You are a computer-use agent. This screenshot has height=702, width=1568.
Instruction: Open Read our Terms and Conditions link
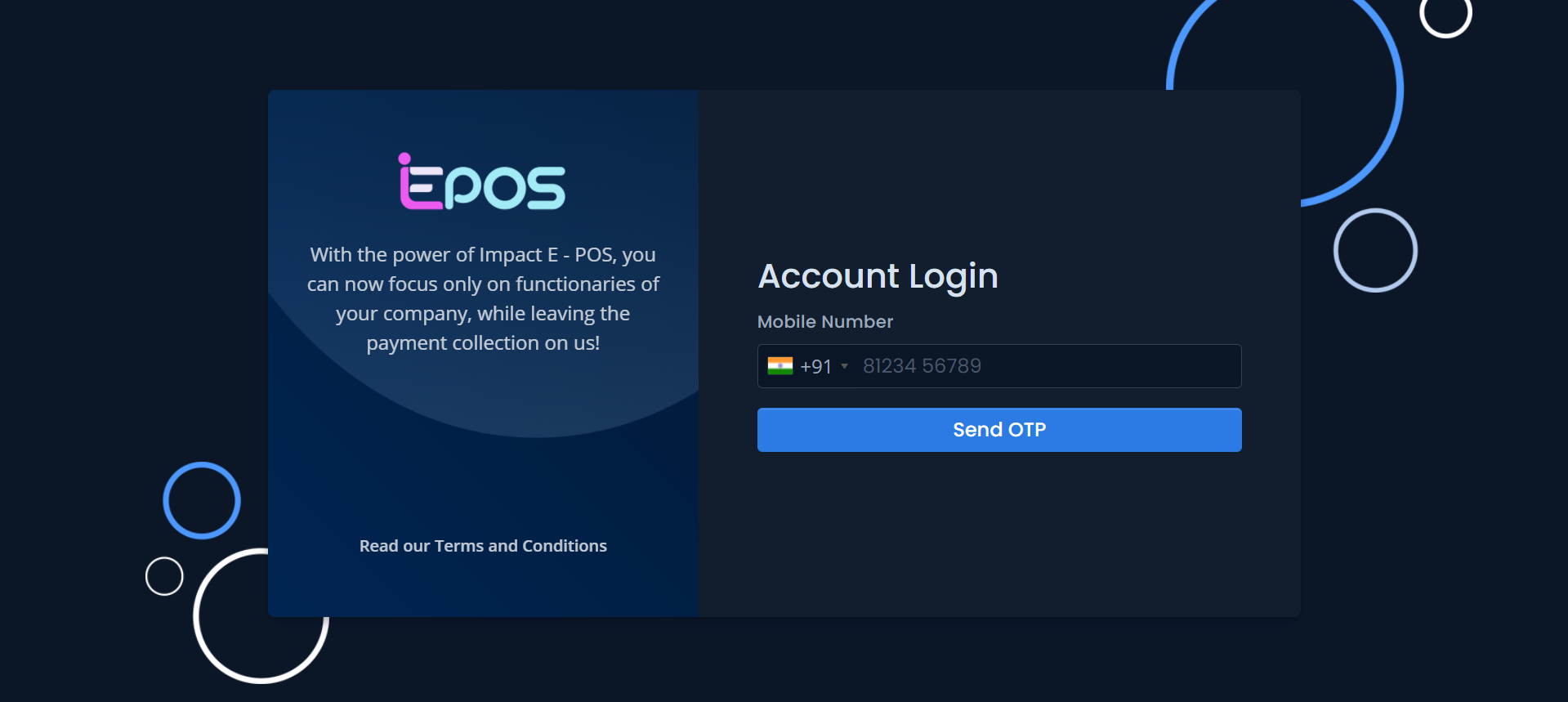483,546
